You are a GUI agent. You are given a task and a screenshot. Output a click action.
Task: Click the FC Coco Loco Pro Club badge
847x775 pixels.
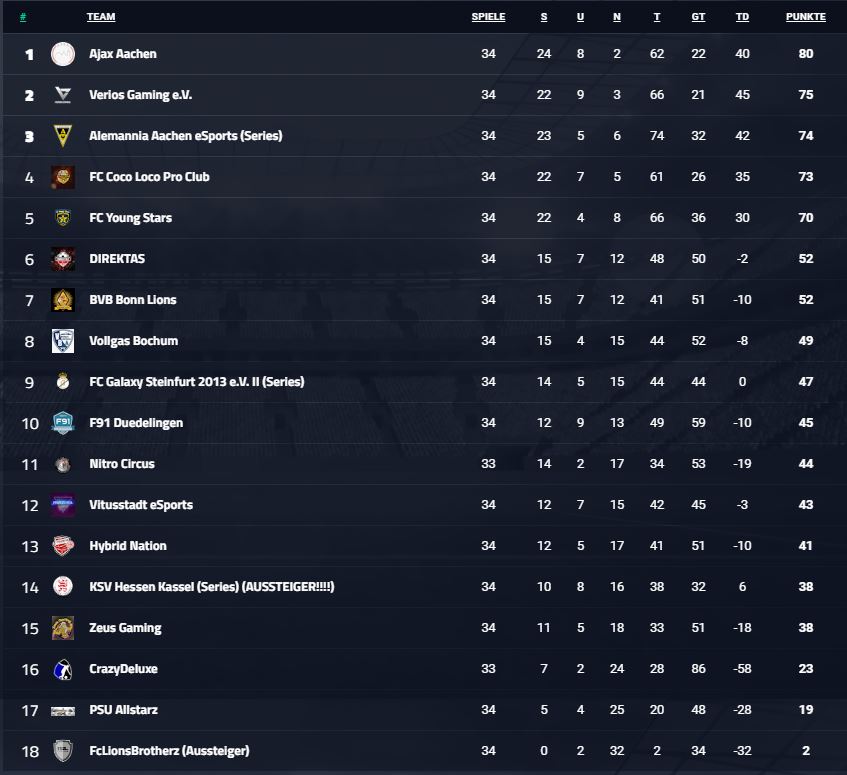[63, 177]
